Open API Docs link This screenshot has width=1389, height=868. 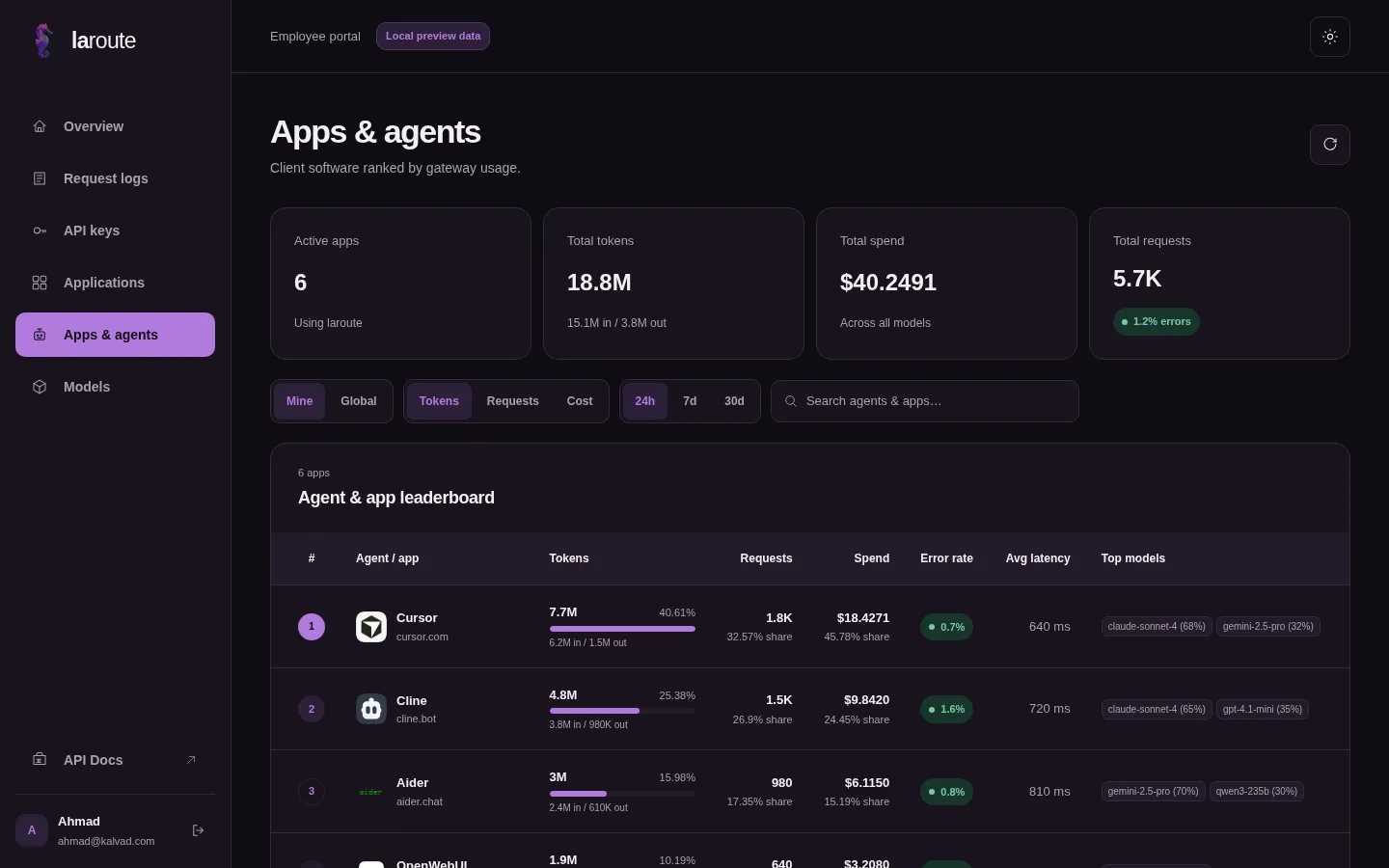[x=115, y=760]
